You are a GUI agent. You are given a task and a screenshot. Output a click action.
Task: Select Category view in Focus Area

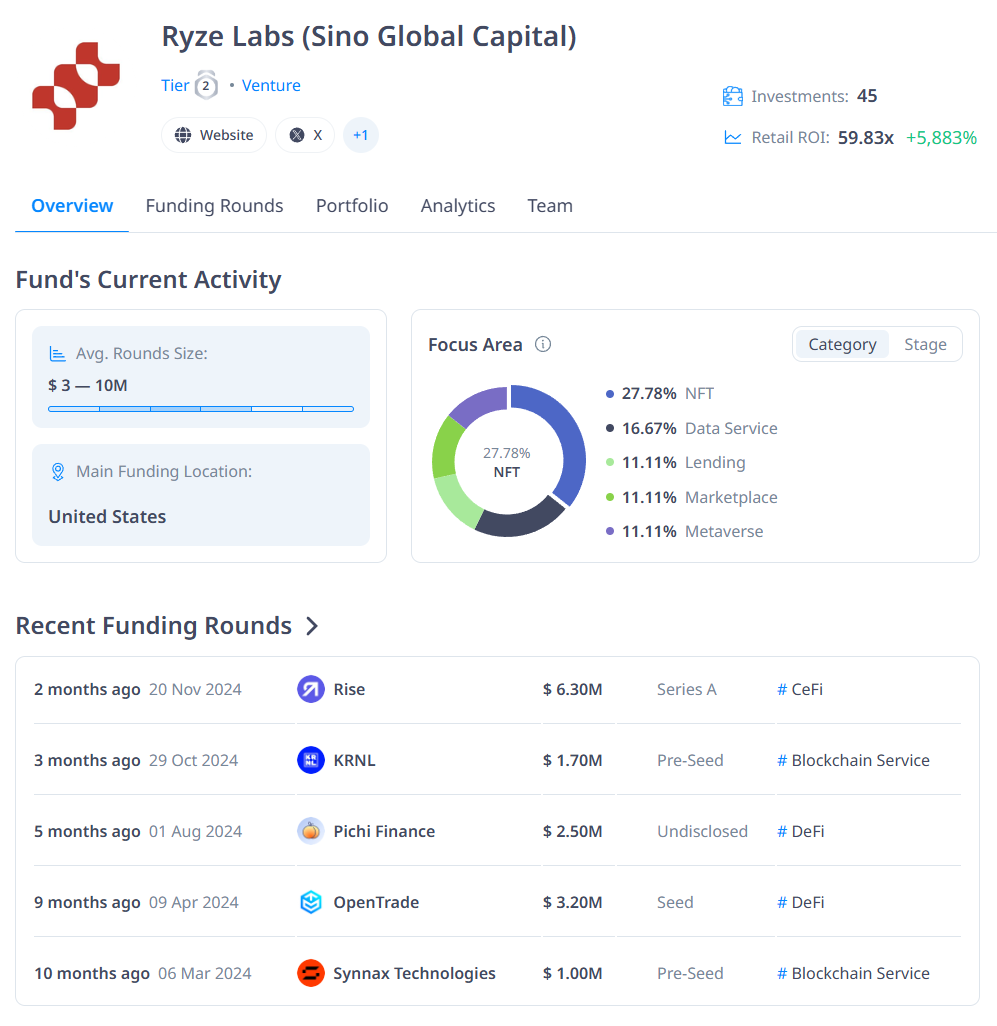[842, 344]
